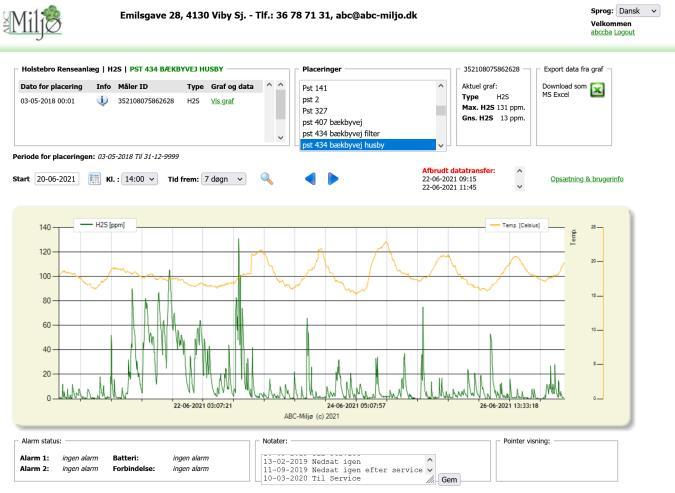Click the Måler ID column header
The height and width of the screenshot is (493, 675).
pos(133,87)
